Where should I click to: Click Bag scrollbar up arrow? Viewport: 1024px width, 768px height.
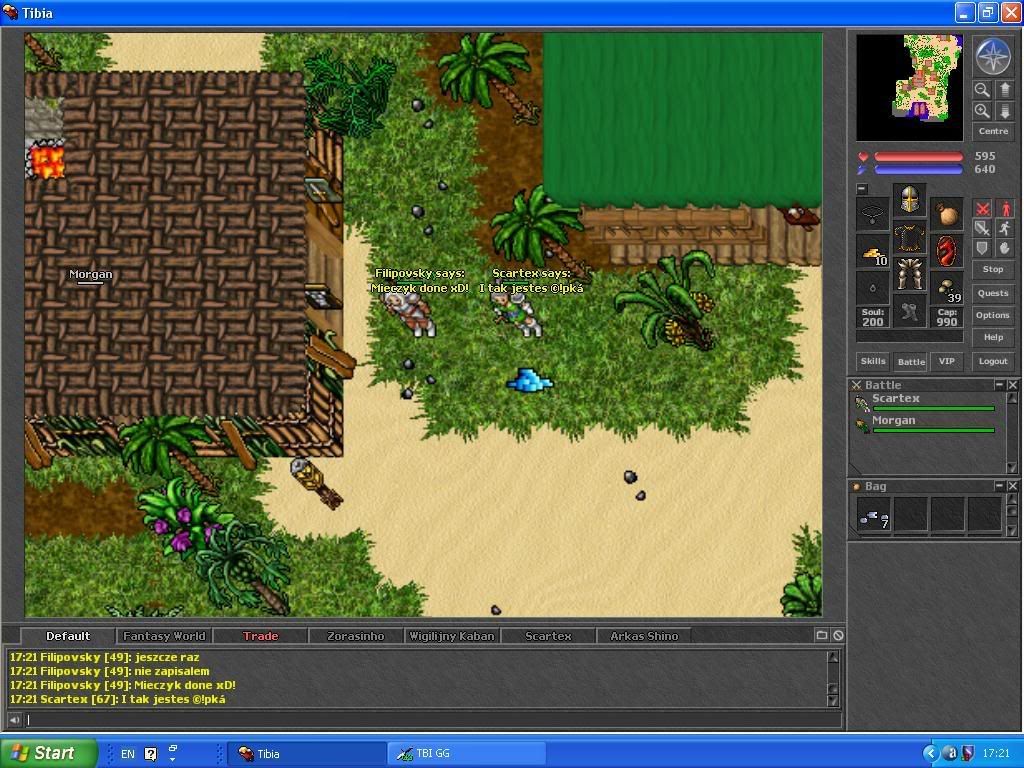click(x=1012, y=500)
